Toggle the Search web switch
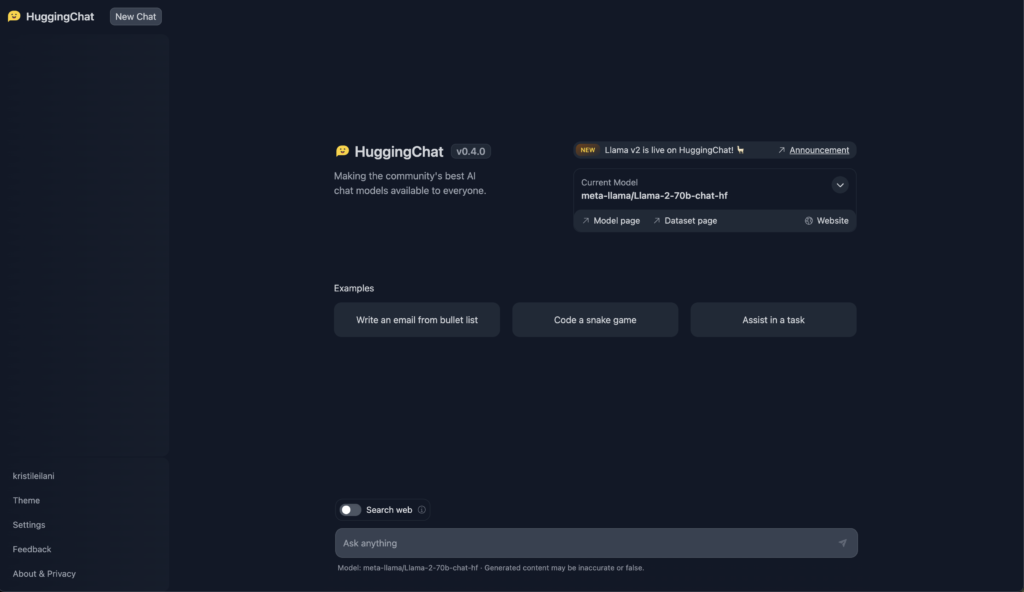Screen dimensions: 1024x592 (351, 510)
